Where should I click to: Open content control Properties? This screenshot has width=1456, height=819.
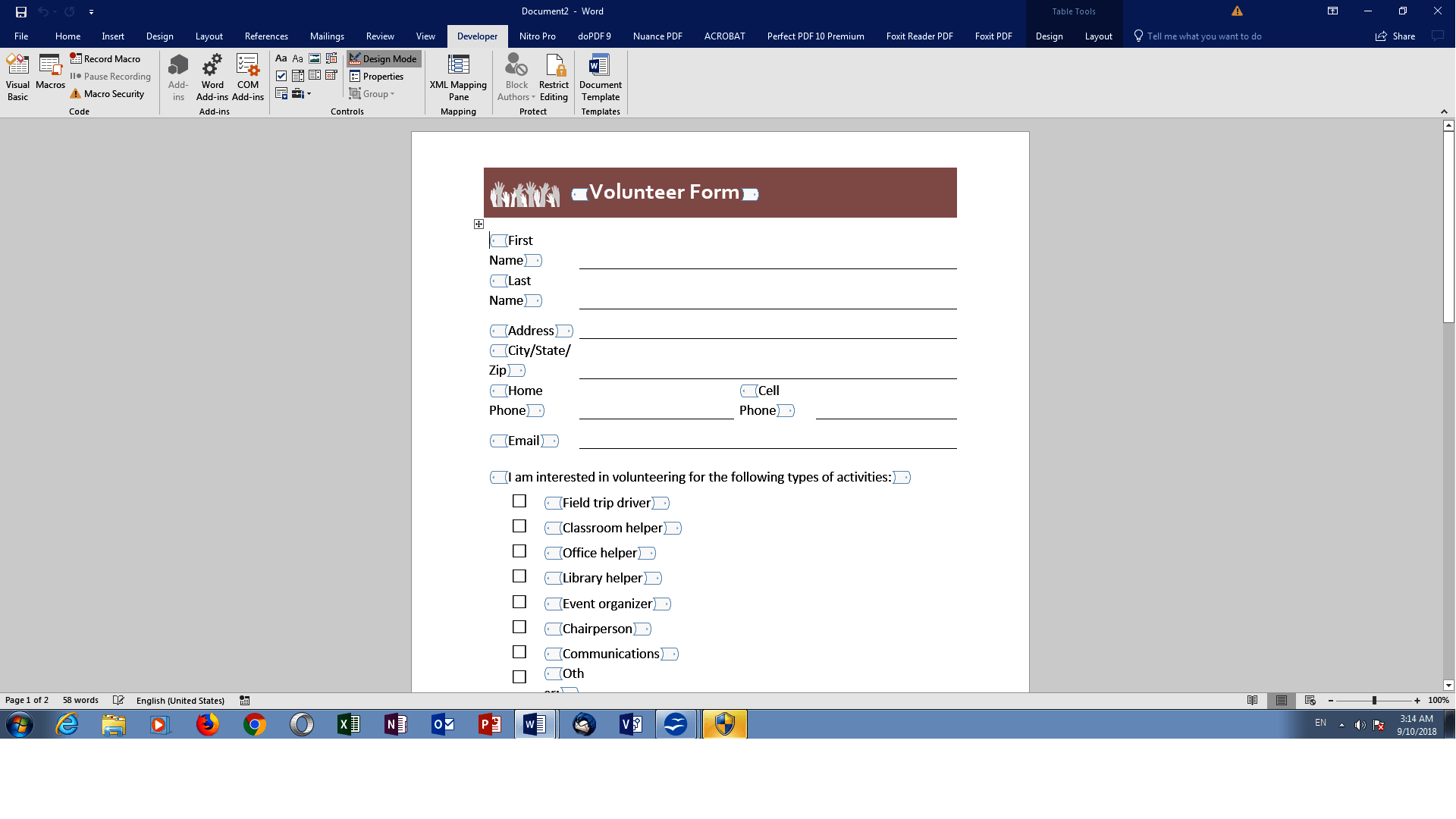click(x=378, y=76)
